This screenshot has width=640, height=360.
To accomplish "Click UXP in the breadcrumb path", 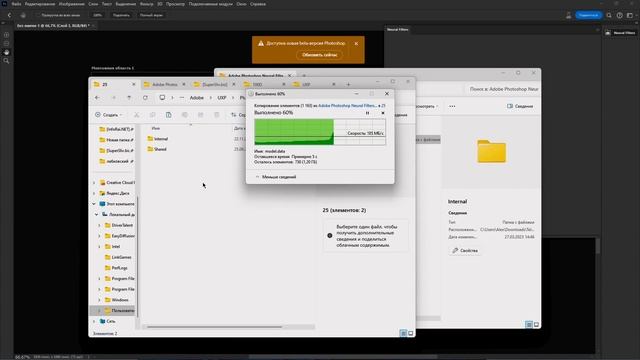I will [222, 98].
